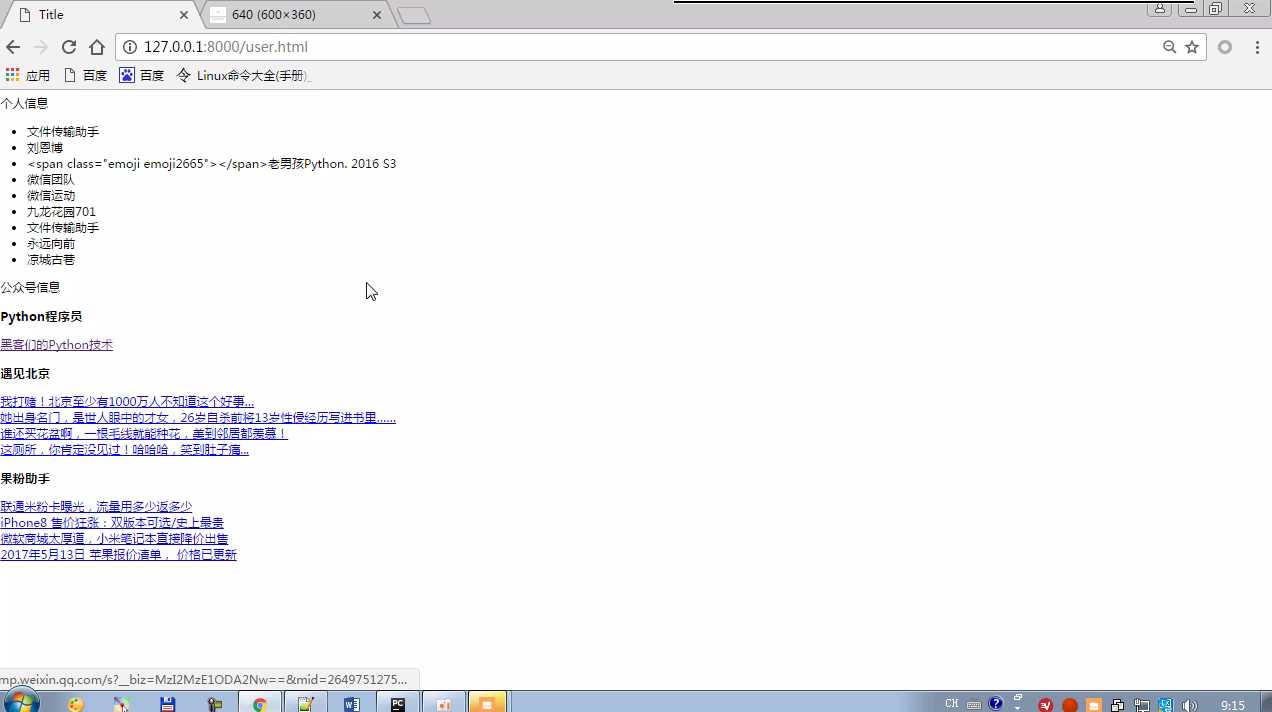Open Windows Start button
The height and width of the screenshot is (712, 1272).
(20, 702)
